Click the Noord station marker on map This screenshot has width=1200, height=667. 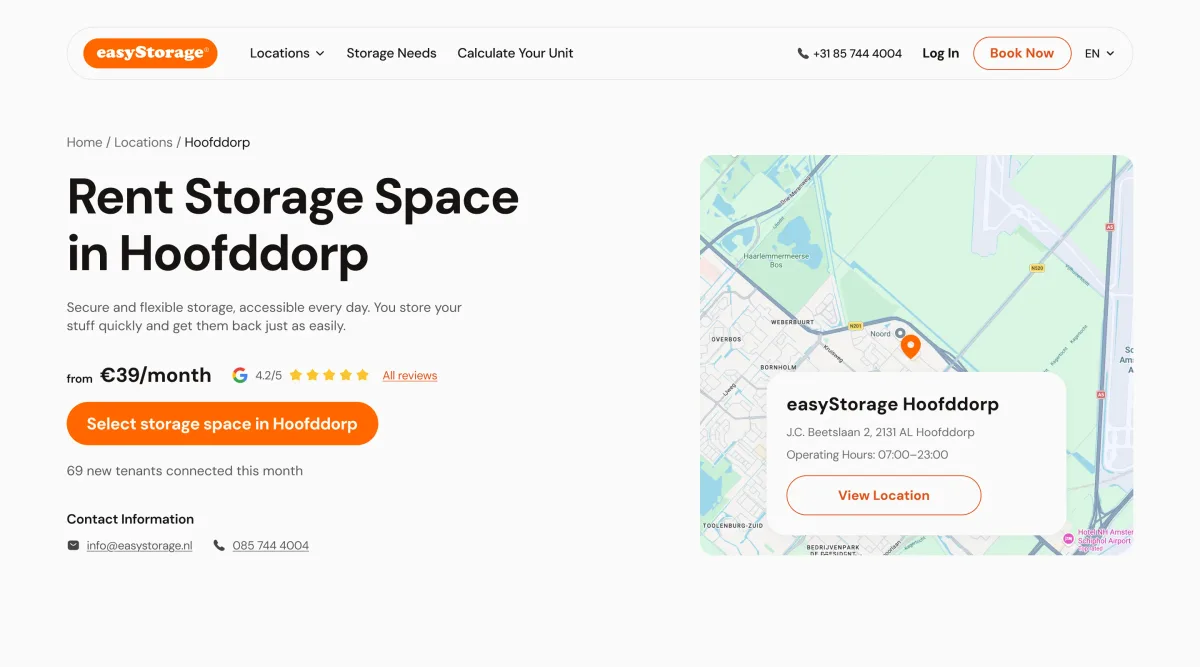pos(899,333)
